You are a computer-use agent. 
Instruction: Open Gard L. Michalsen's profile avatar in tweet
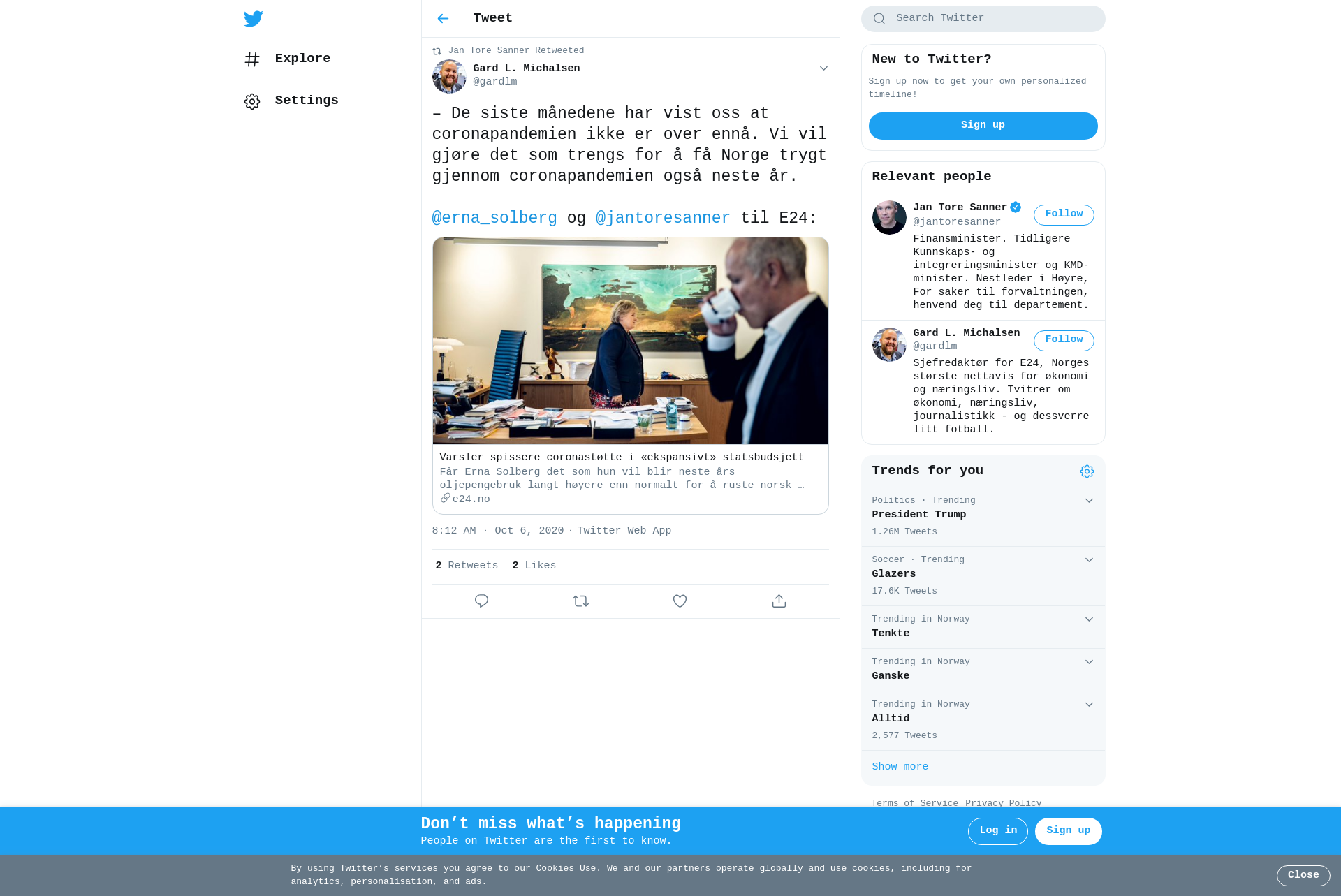click(449, 76)
